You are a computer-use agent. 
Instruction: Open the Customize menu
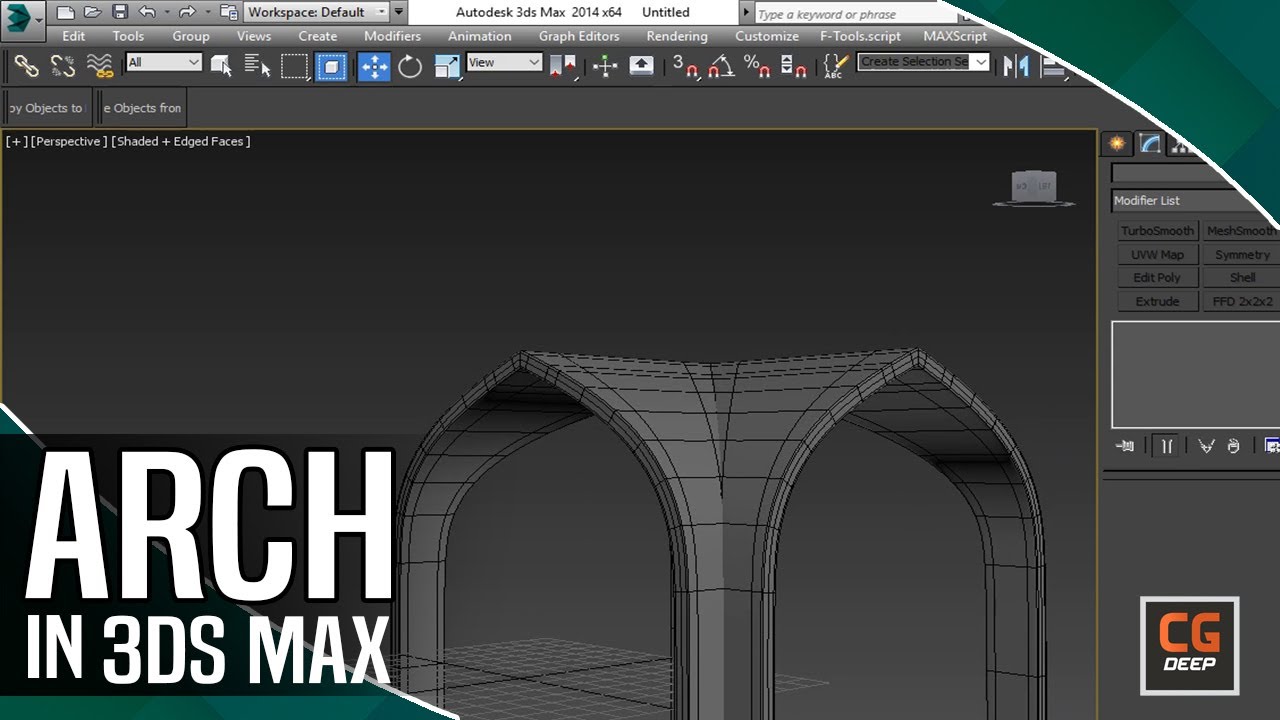(767, 36)
